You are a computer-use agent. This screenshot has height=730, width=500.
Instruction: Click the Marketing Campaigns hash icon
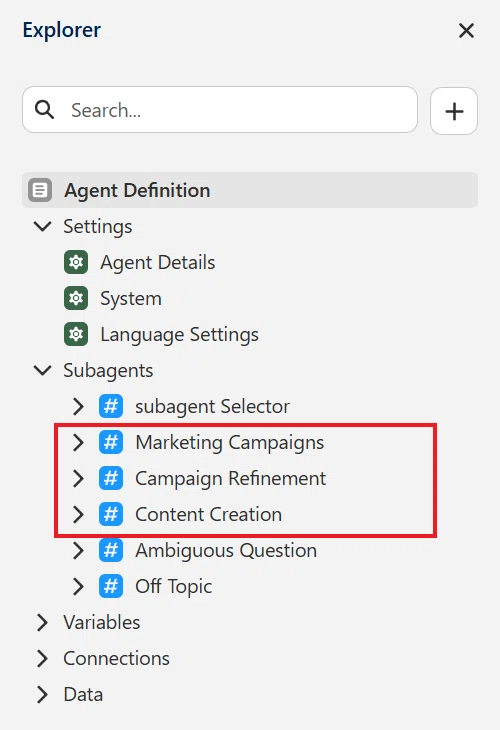(x=111, y=442)
